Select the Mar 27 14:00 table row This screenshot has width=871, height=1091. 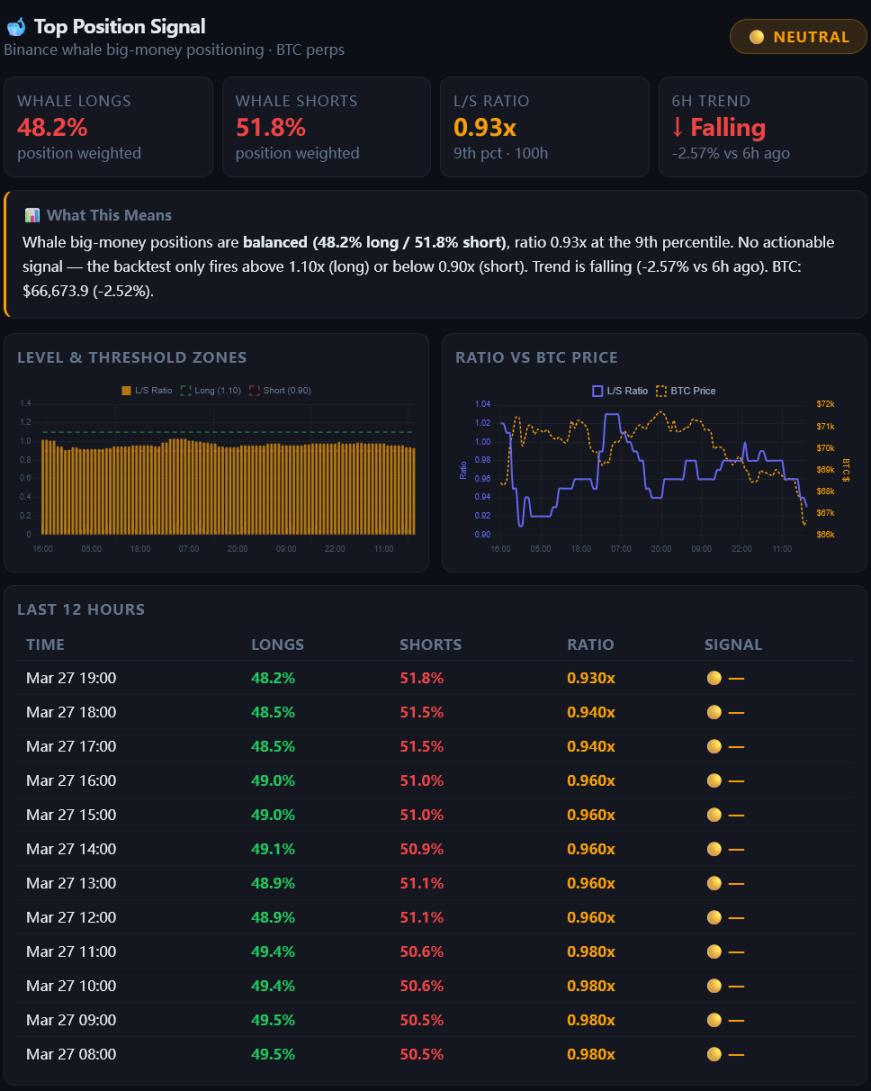coord(436,849)
